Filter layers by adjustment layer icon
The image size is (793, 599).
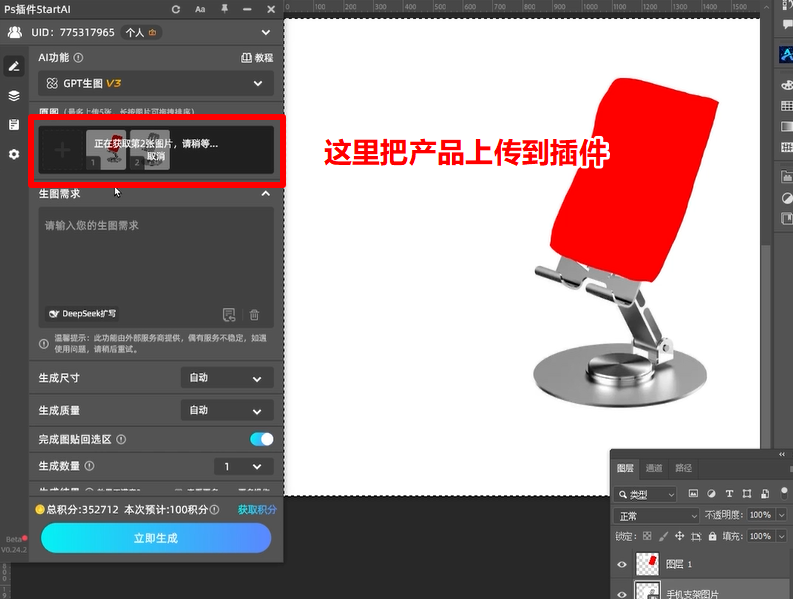[x=711, y=493]
